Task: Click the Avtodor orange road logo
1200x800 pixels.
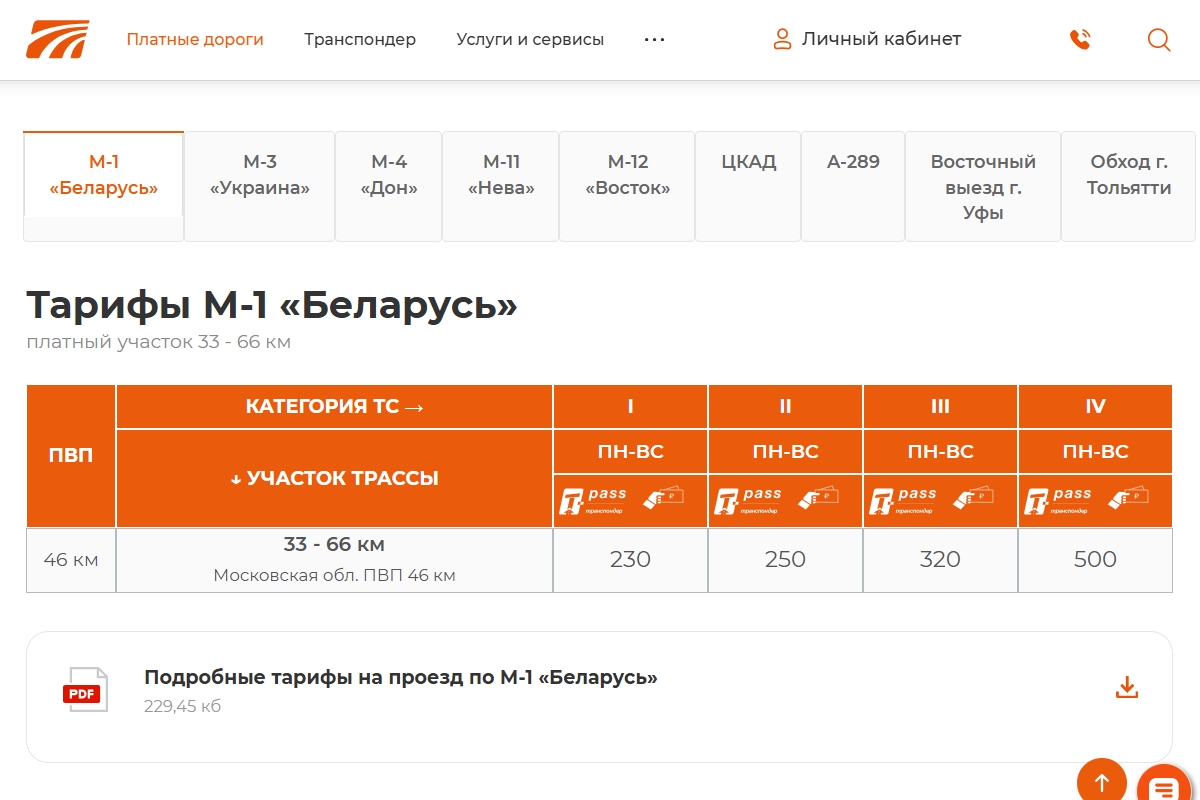Action: point(57,39)
